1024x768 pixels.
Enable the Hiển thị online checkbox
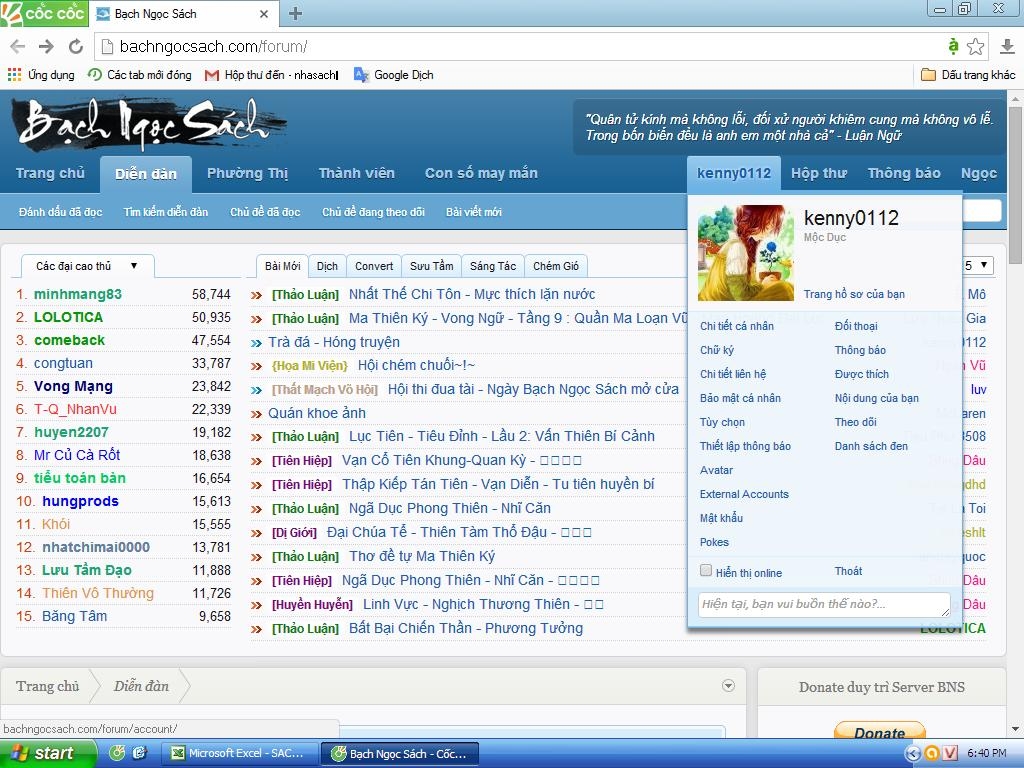pyautogui.click(x=706, y=571)
